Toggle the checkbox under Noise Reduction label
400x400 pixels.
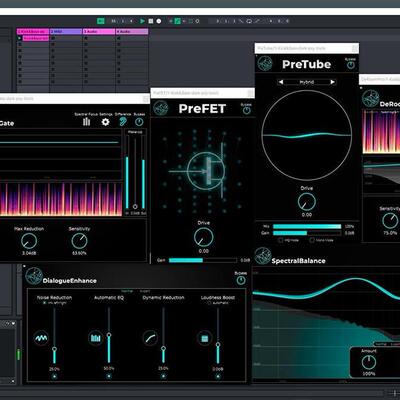click(x=45, y=303)
